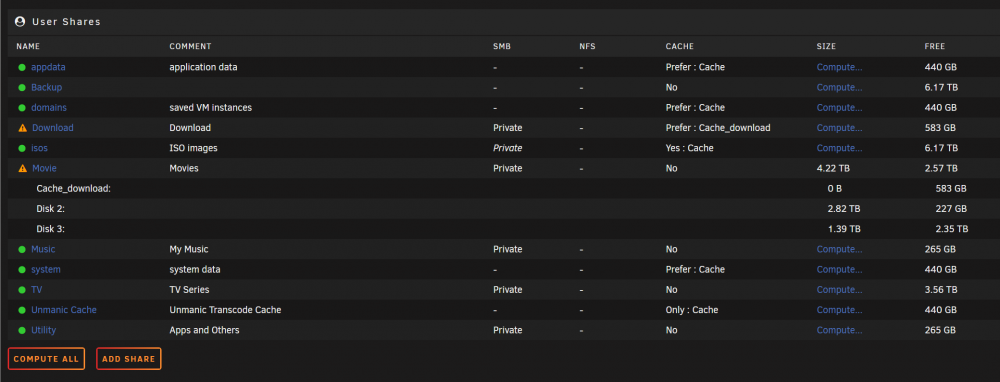This screenshot has width=1000, height=382.
Task: Open the appdata share settings
Action: coord(48,67)
